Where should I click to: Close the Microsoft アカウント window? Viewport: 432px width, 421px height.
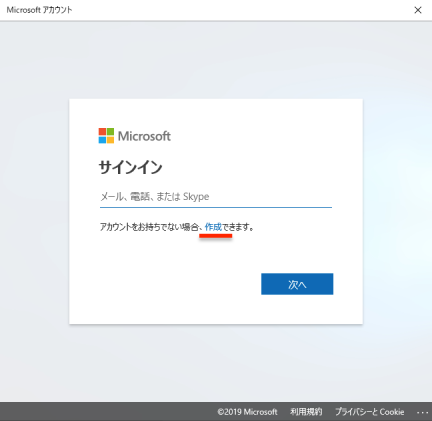tap(418, 10)
